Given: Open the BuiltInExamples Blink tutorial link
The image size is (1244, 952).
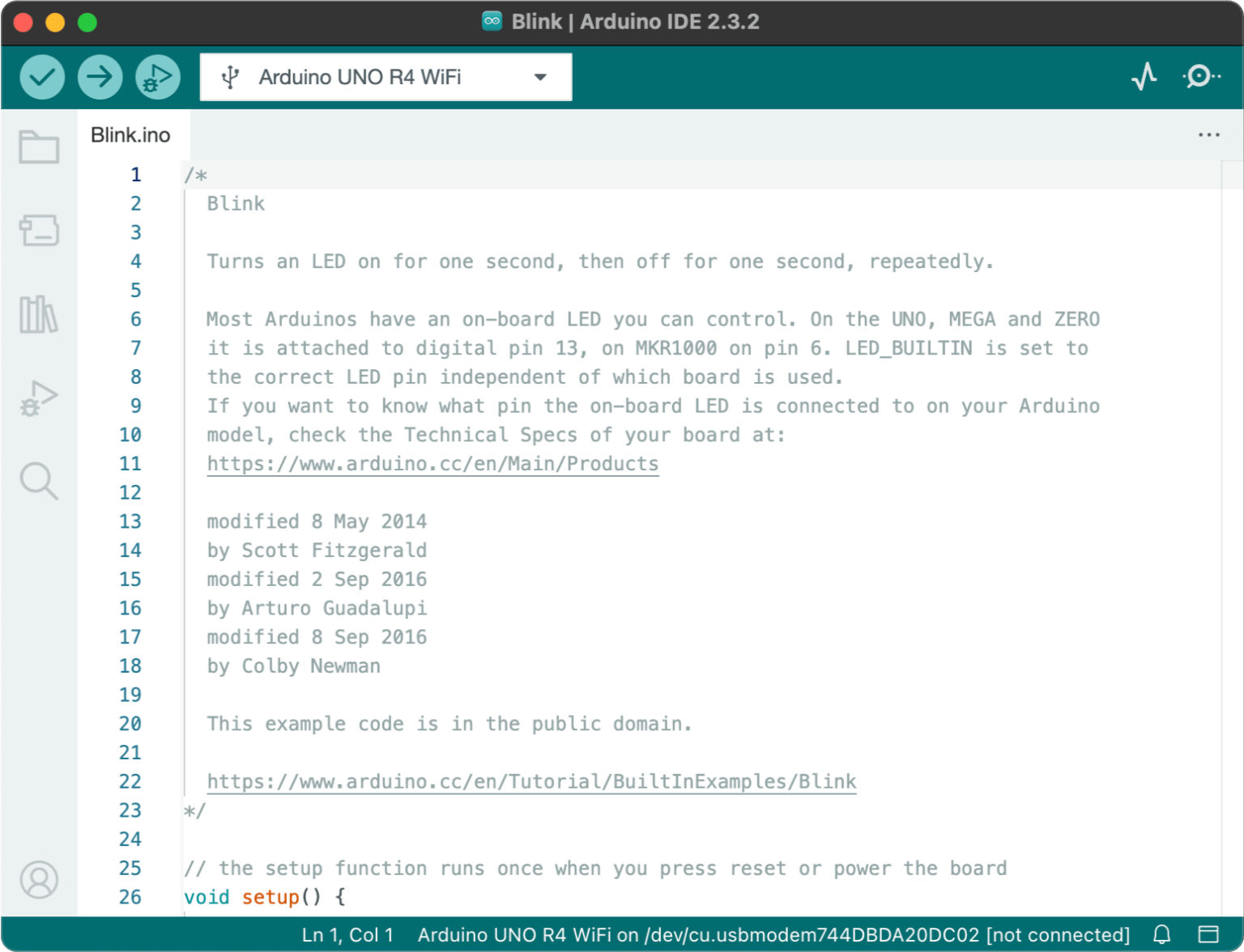Looking at the screenshot, I should point(531,781).
